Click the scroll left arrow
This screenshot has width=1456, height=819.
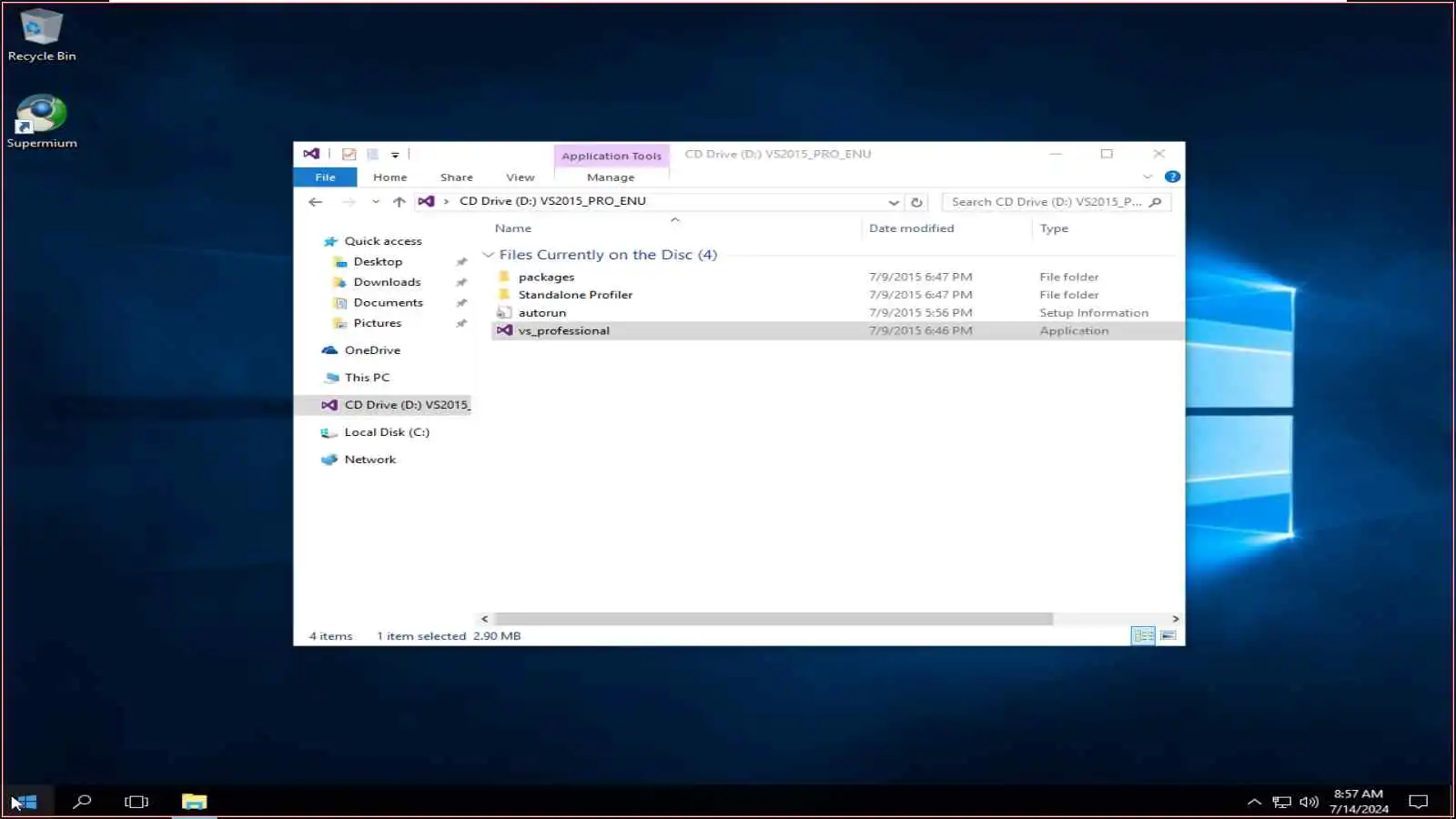484,619
